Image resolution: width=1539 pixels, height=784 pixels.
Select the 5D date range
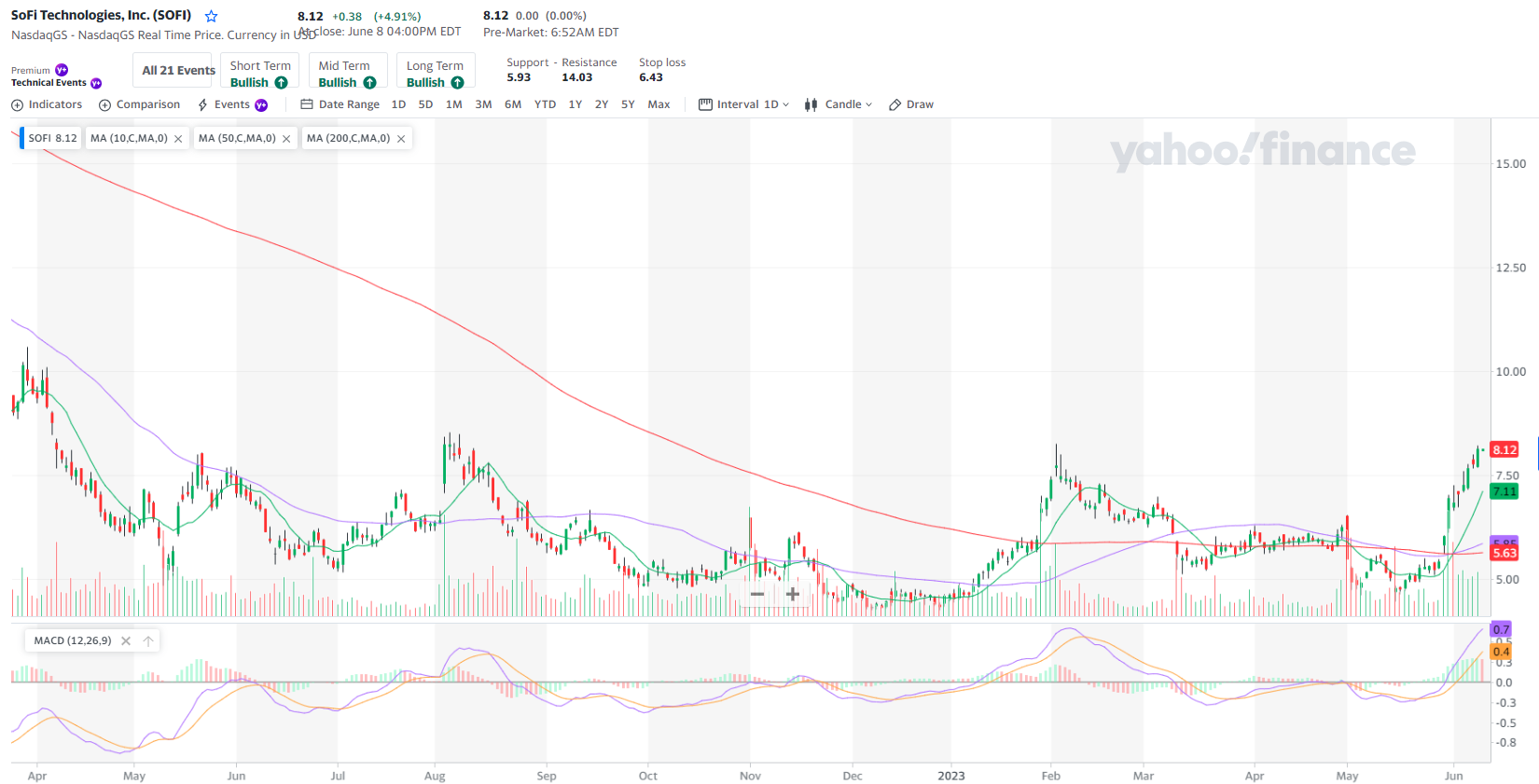click(x=425, y=104)
